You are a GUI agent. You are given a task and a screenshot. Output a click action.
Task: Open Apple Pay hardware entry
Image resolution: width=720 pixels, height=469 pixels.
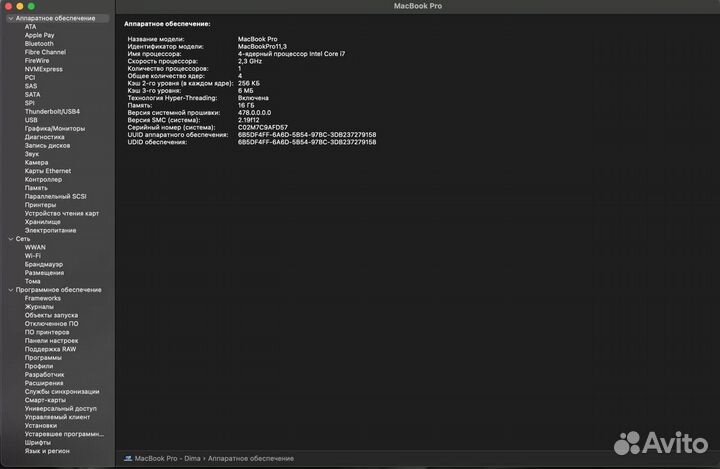click(x=39, y=35)
